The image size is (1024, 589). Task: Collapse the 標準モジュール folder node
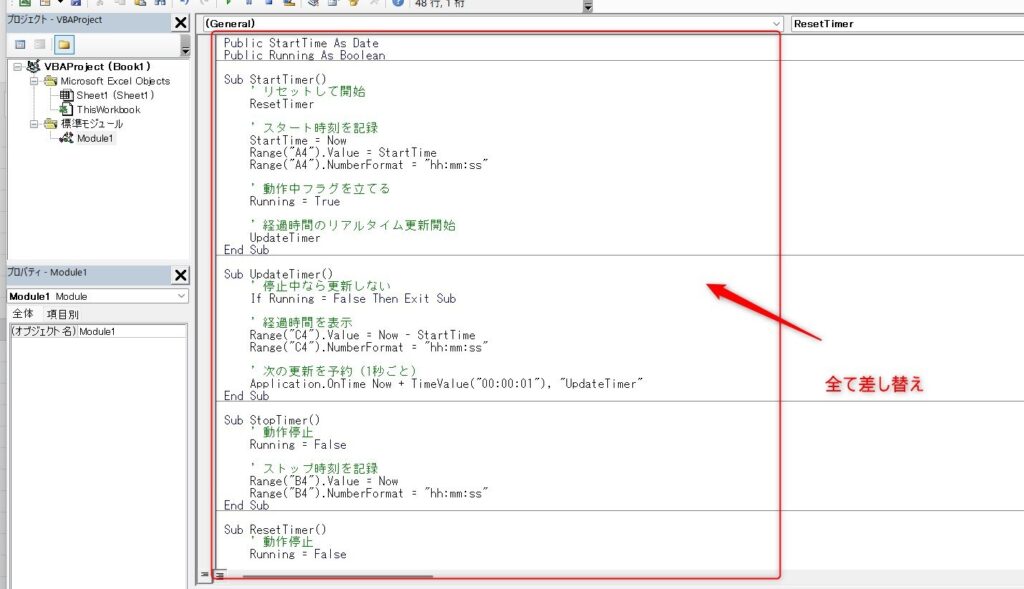point(34,123)
